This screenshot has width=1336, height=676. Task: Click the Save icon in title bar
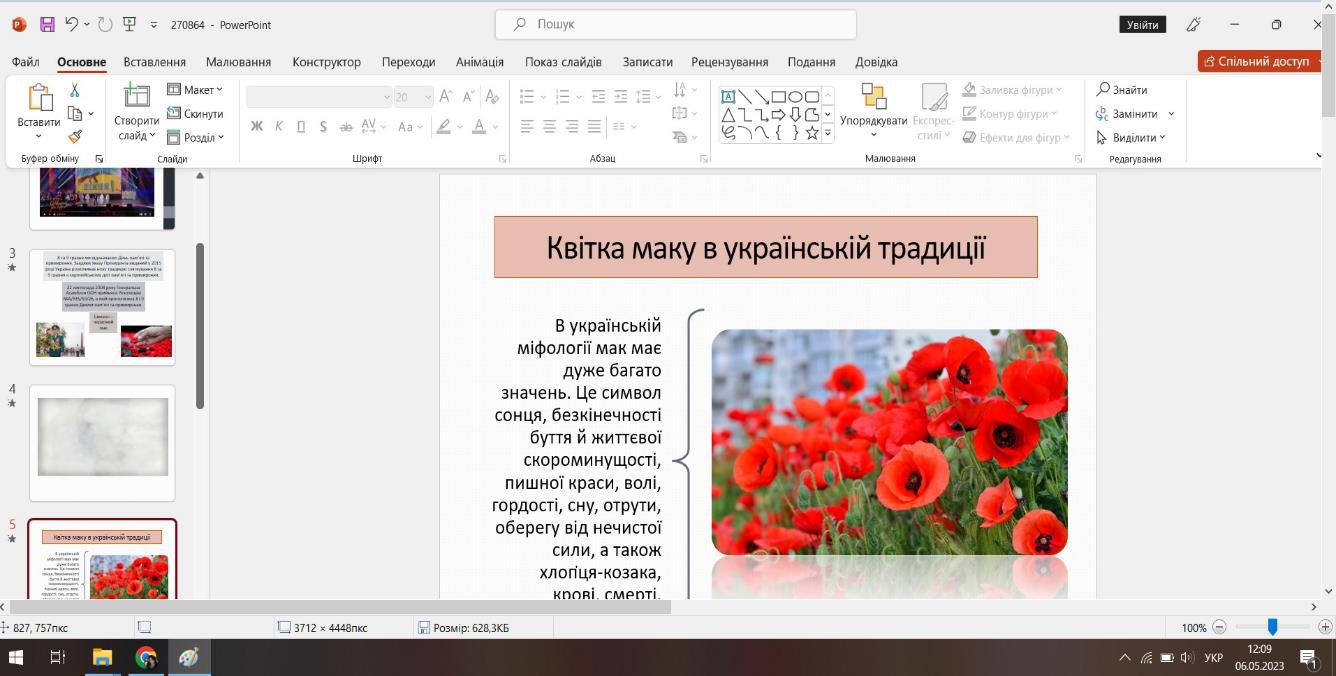pos(47,24)
